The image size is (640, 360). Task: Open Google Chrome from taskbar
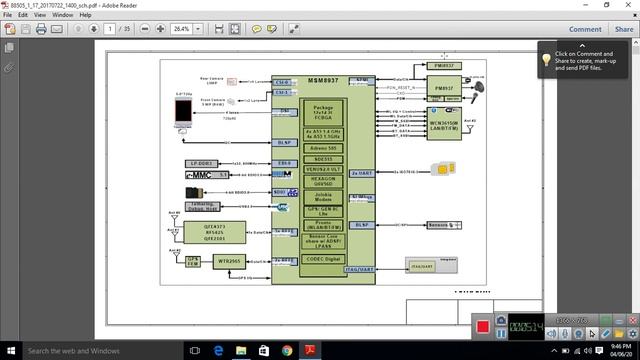tap(287, 351)
